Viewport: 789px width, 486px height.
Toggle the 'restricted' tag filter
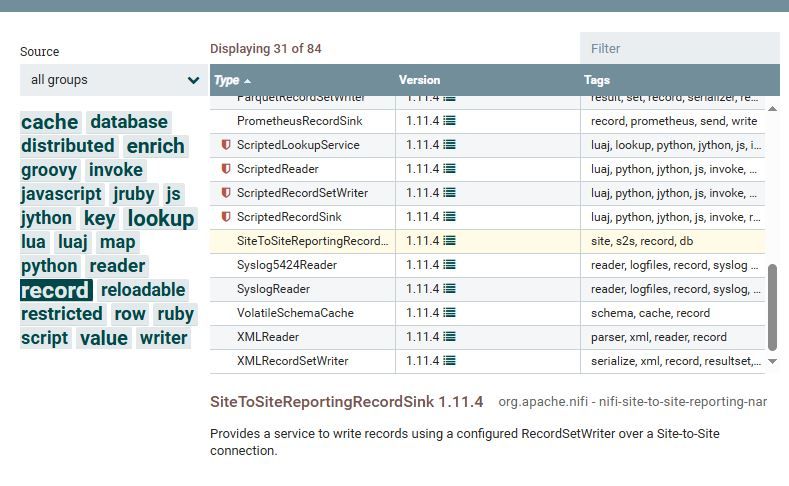point(61,314)
